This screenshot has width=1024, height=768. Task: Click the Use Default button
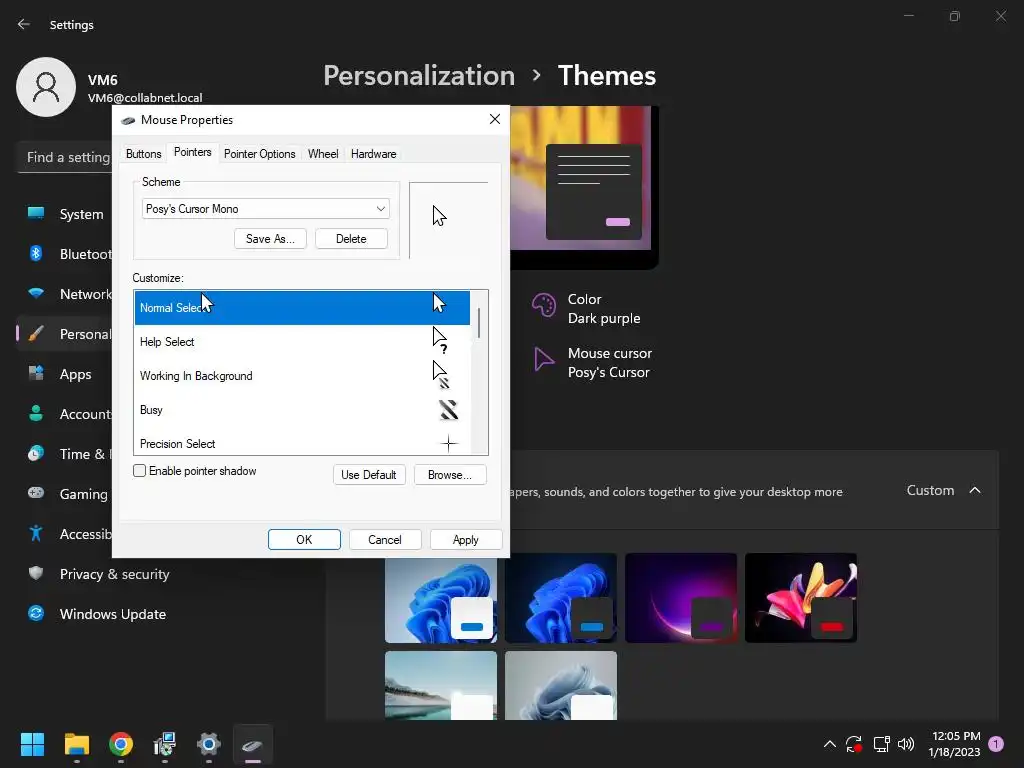[369, 475]
